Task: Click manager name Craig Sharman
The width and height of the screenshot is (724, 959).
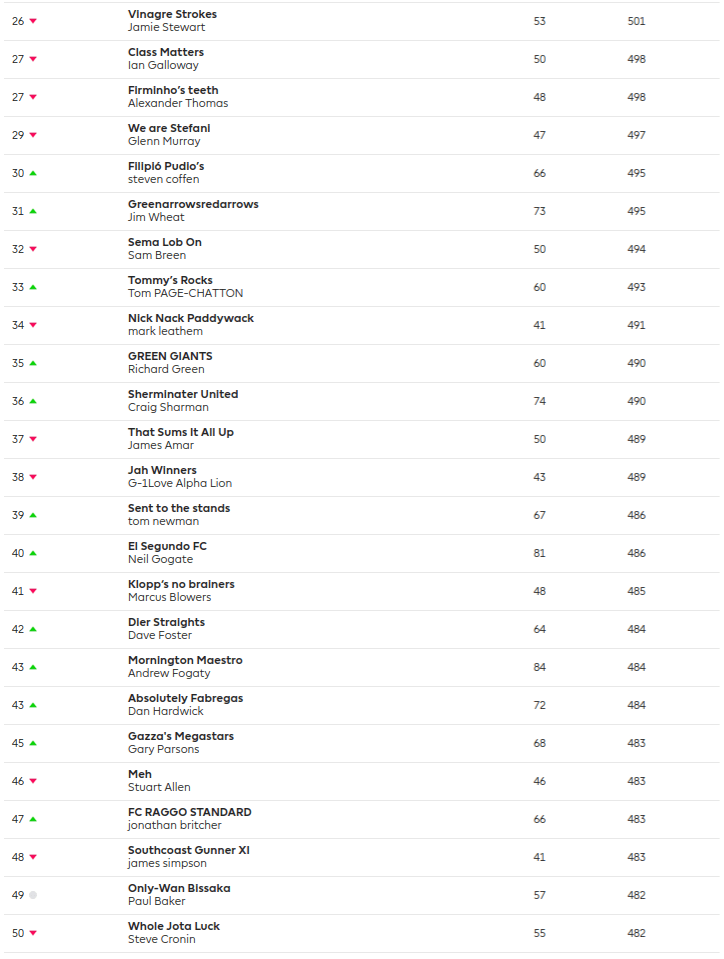Action: click(168, 407)
